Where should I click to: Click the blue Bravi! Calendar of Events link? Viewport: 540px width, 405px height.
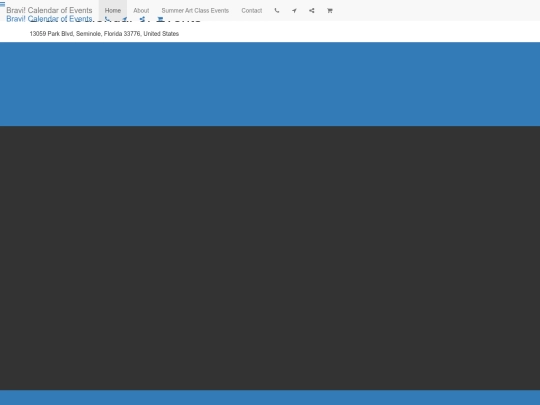(49, 19)
